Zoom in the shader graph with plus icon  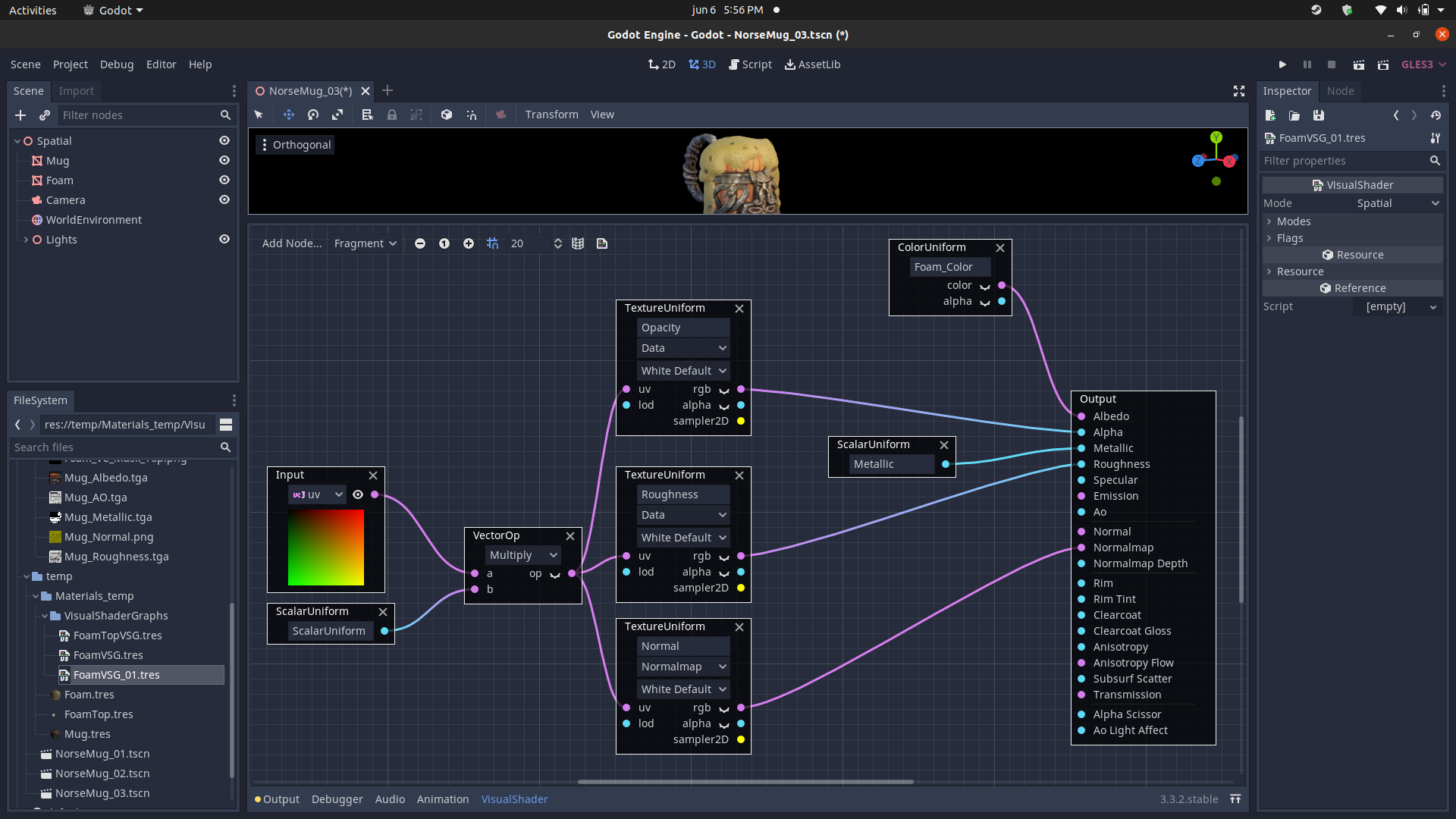468,243
